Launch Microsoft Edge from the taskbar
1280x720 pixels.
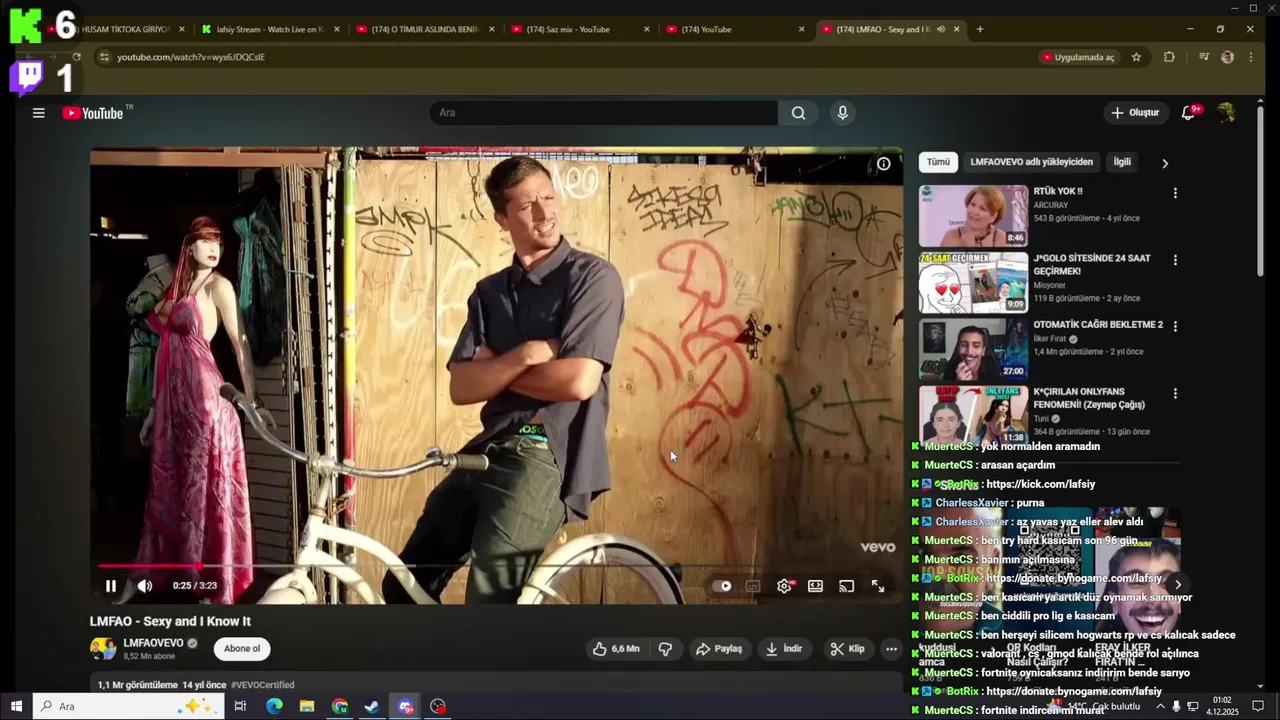(x=274, y=706)
